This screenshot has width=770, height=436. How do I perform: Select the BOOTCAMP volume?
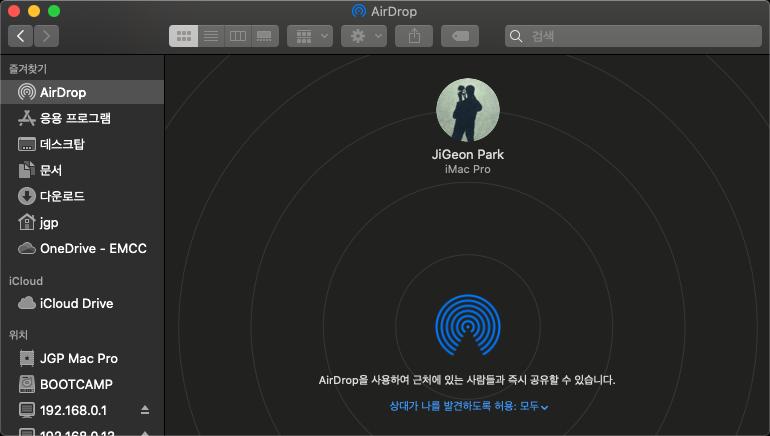click(x=82, y=384)
